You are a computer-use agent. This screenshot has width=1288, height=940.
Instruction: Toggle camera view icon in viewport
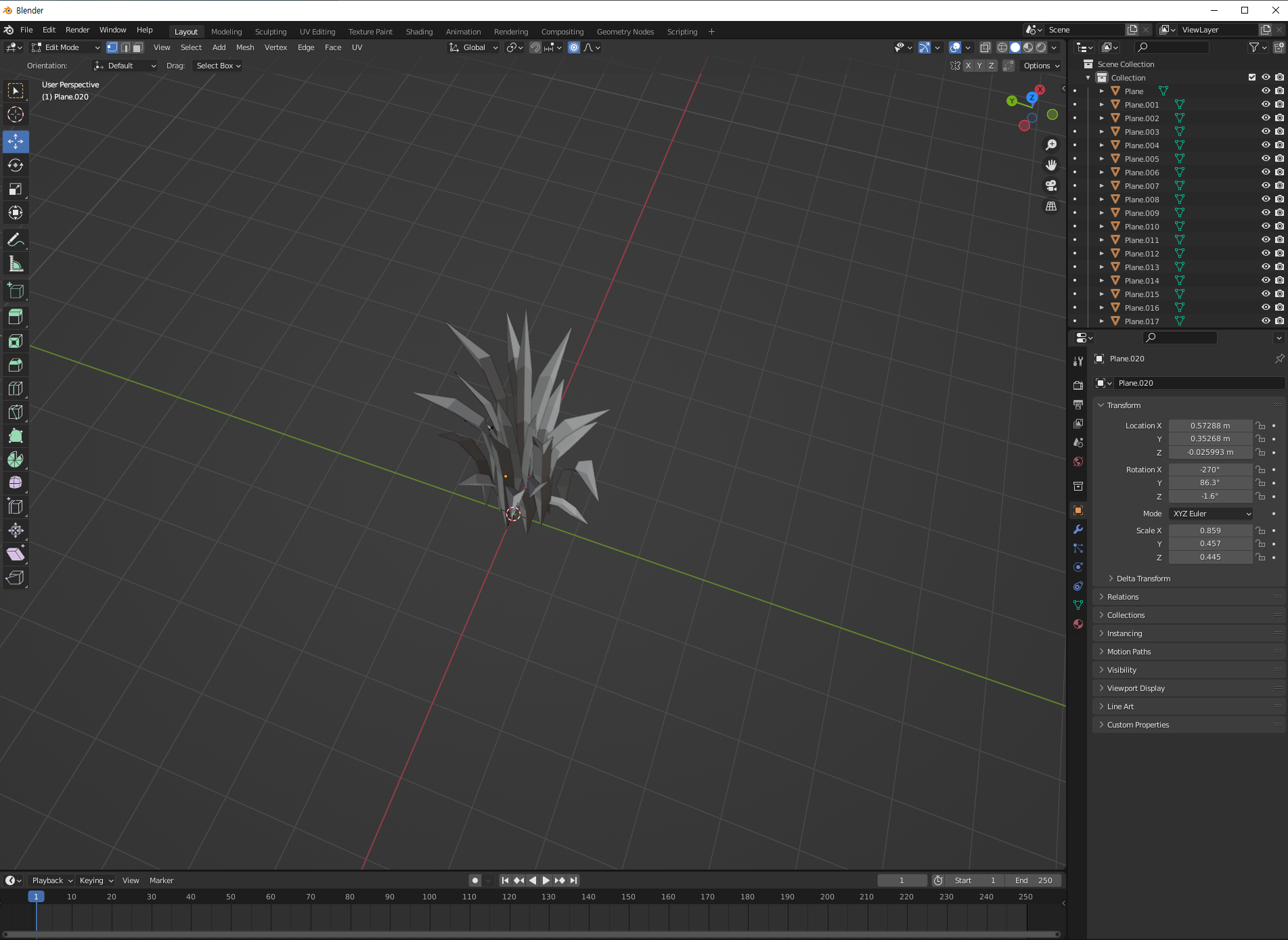1051,185
